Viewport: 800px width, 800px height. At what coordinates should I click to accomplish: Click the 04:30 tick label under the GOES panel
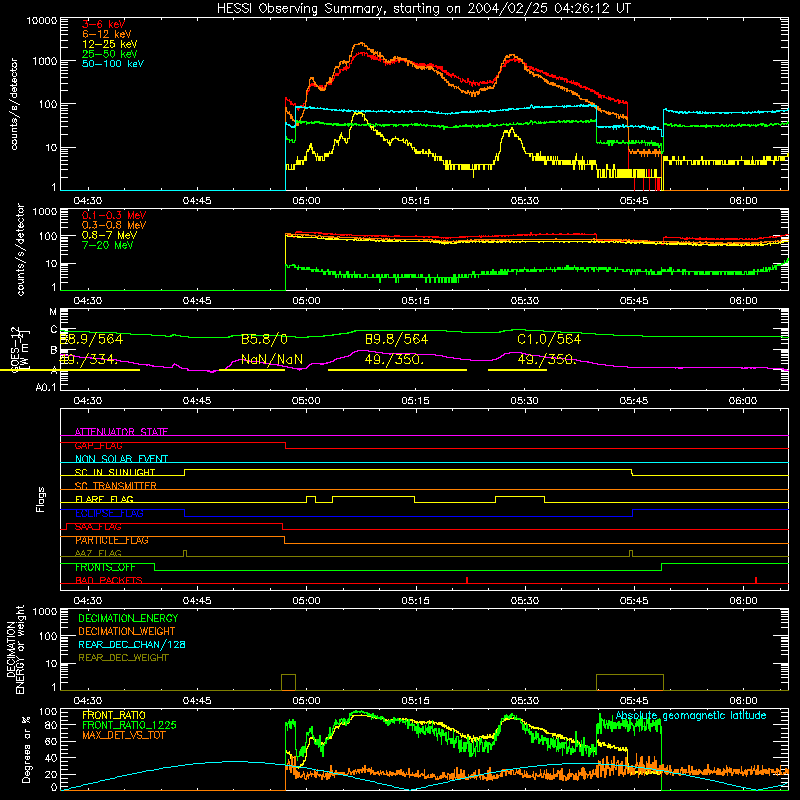tap(88, 401)
